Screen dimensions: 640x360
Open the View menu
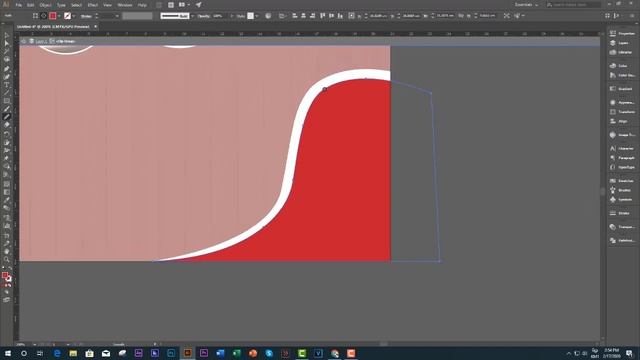pos(107,5)
